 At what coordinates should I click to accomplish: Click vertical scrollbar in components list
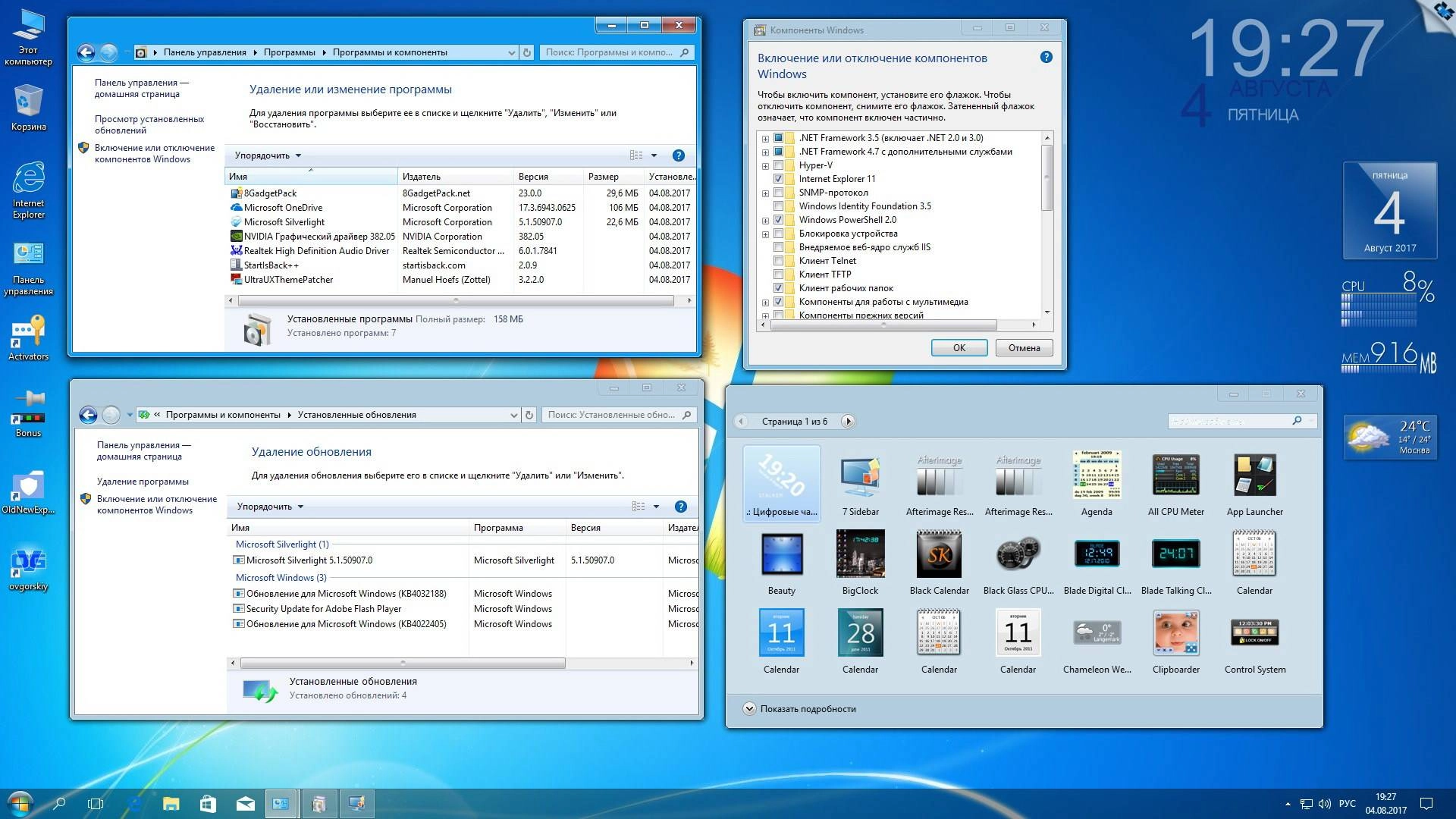coord(1047,177)
